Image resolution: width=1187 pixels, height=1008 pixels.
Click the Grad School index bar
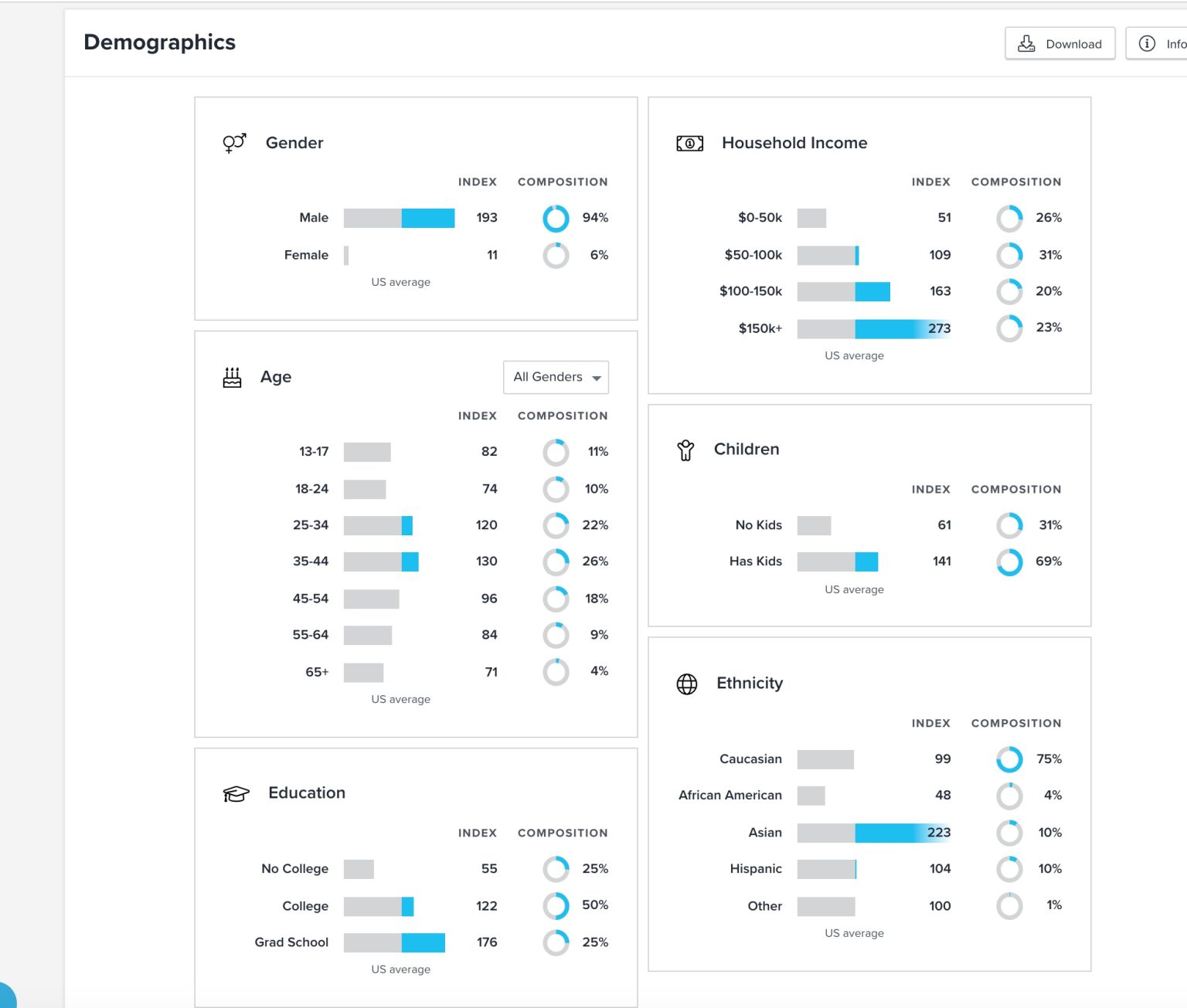pyautogui.click(x=394, y=942)
